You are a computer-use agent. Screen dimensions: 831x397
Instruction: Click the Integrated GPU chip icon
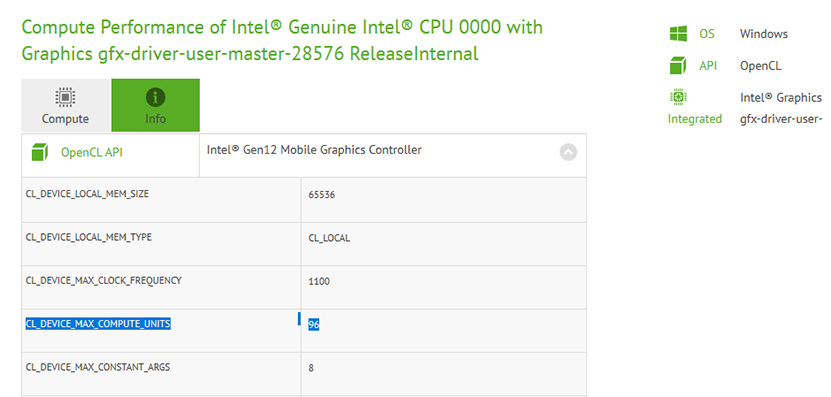coord(678,97)
